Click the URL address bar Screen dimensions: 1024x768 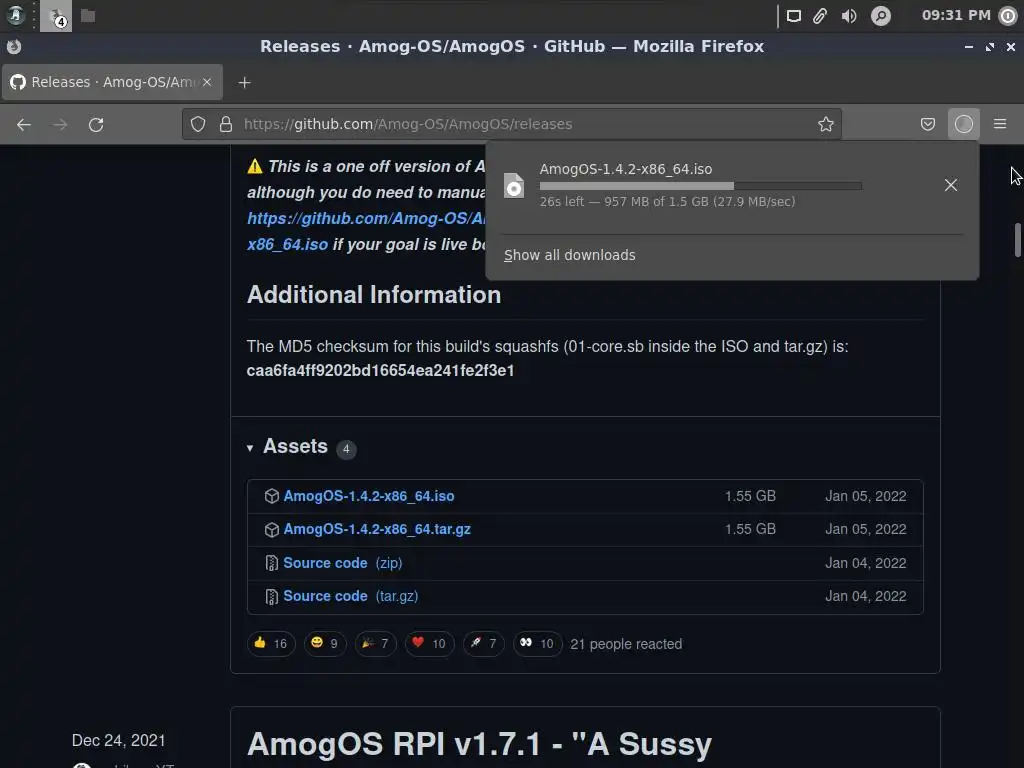pyautogui.click(x=511, y=124)
